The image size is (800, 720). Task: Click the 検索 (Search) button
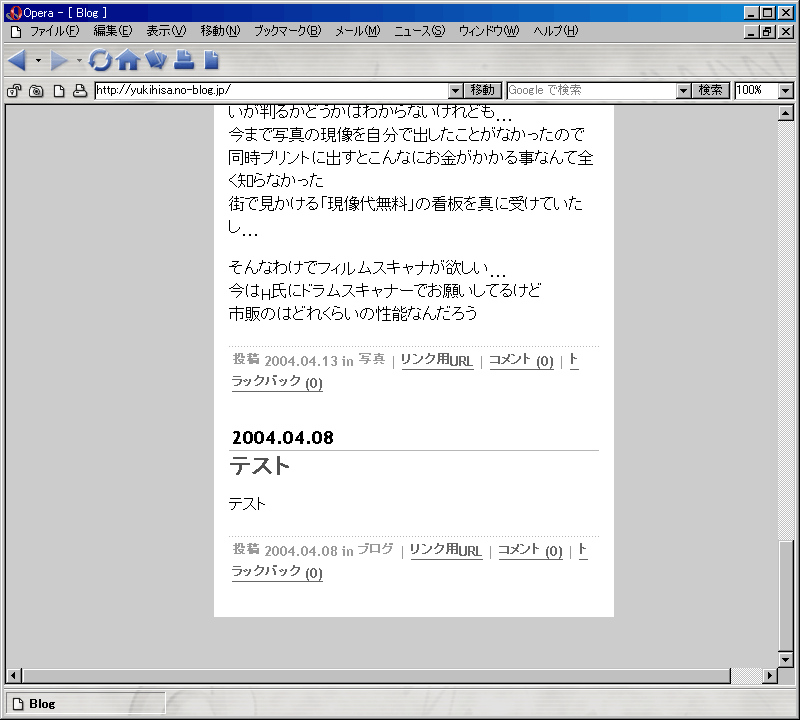click(711, 90)
